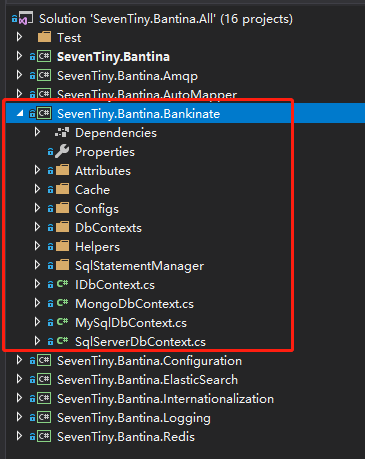Click the Test folder icon

click(x=44, y=37)
